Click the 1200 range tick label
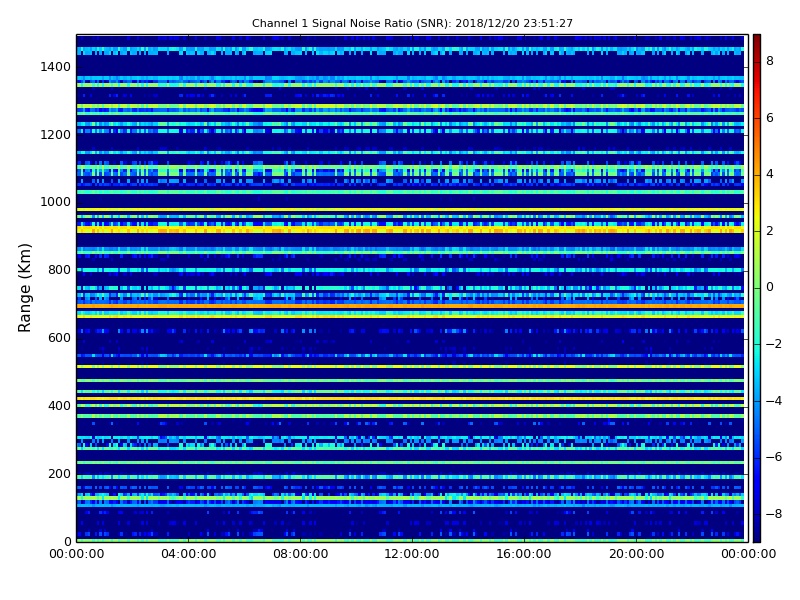The height and width of the screenshot is (600, 800). coord(56,135)
